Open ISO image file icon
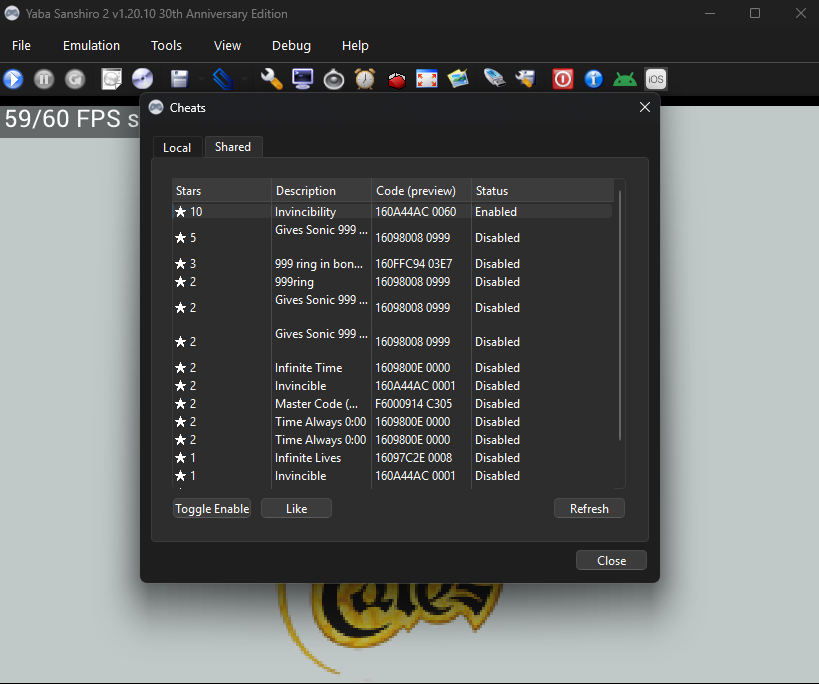The width and height of the screenshot is (819, 684). (111, 79)
